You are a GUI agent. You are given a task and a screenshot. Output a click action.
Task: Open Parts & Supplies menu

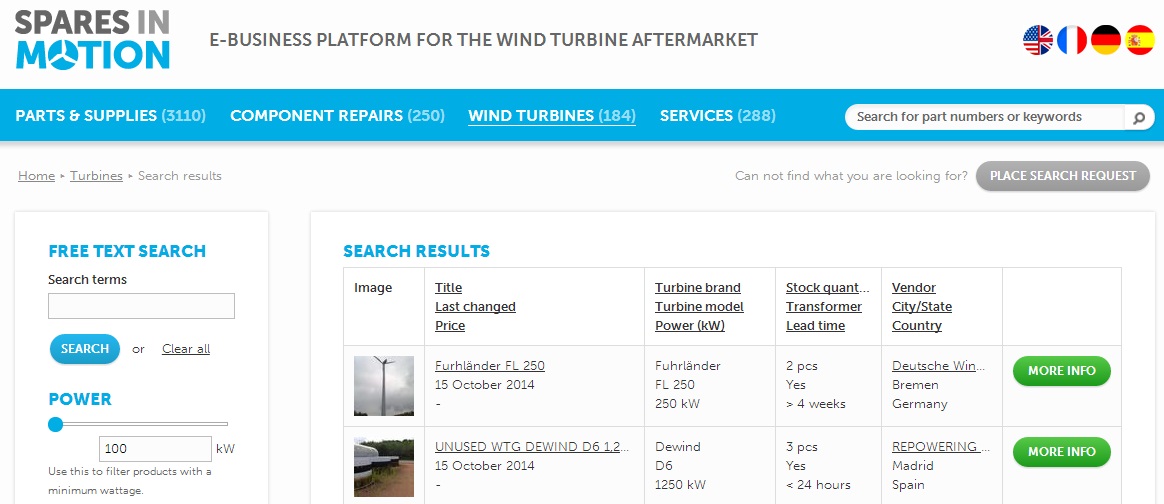[110, 116]
